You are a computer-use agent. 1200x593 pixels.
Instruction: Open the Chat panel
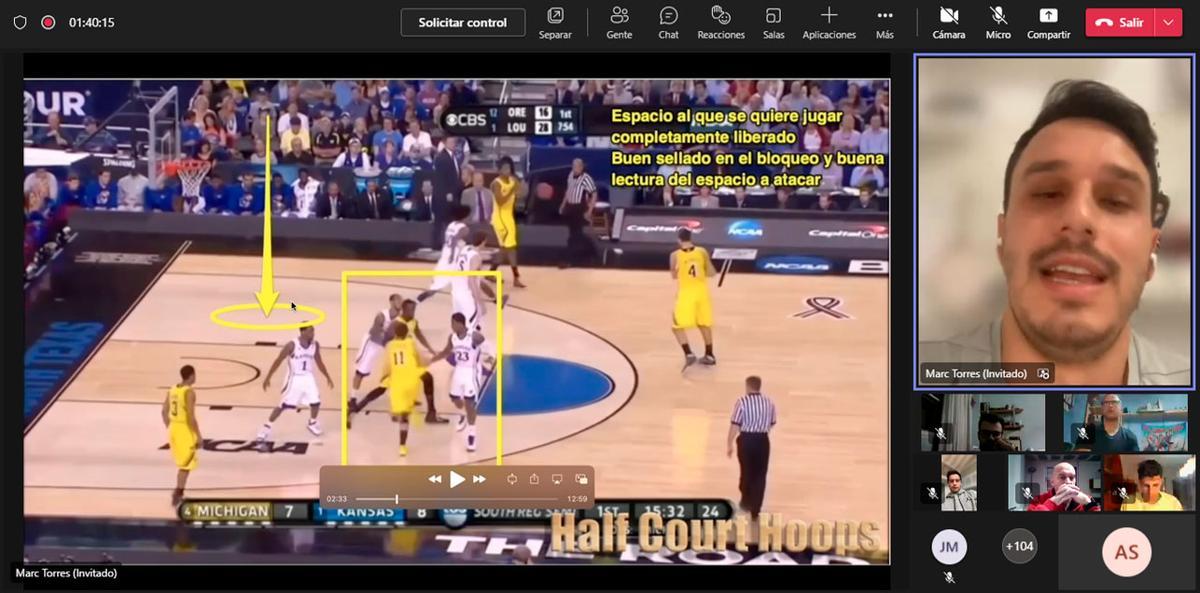click(x=668, y=22)
